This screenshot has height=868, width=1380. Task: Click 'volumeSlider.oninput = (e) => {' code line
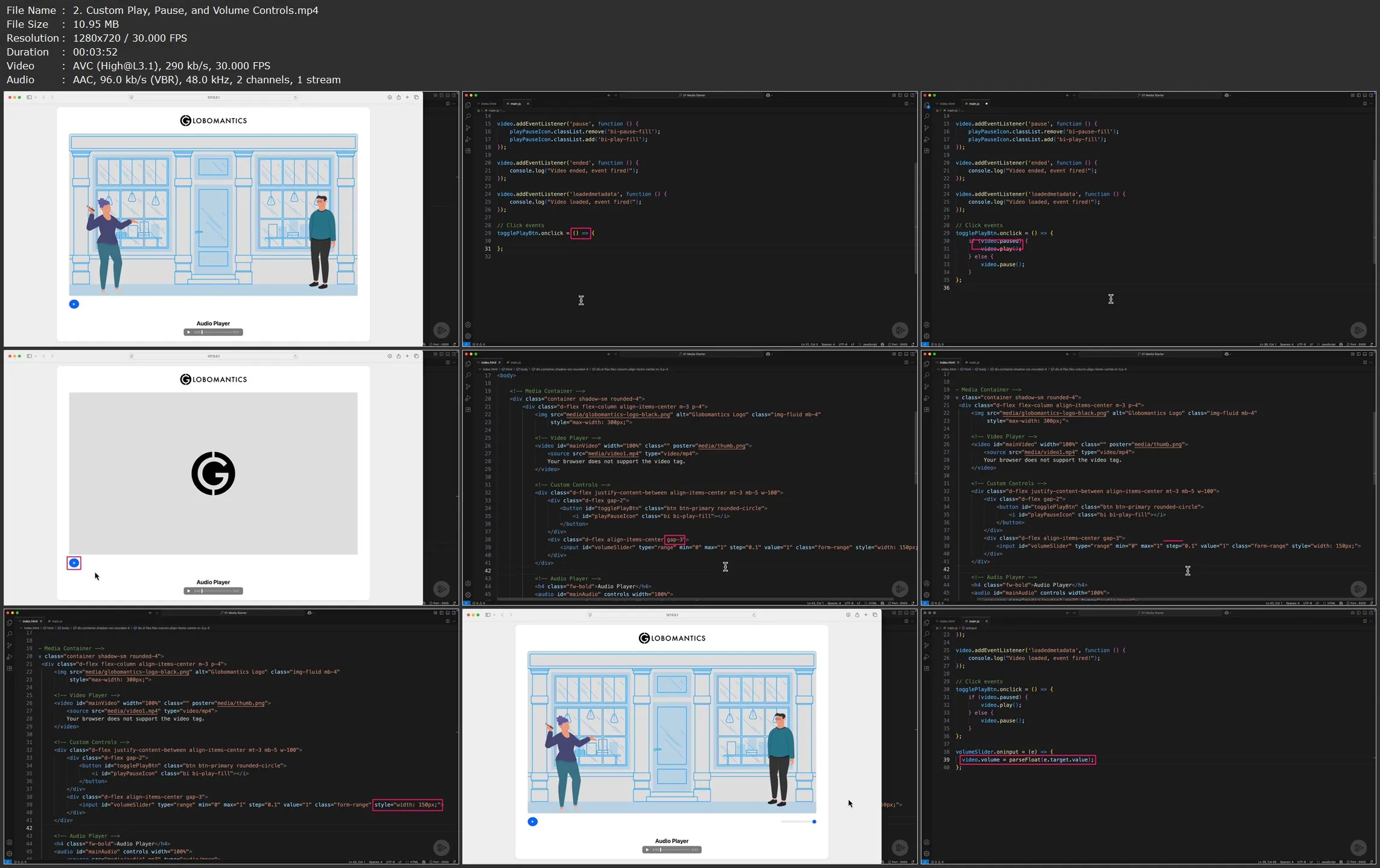[1005, 752]
